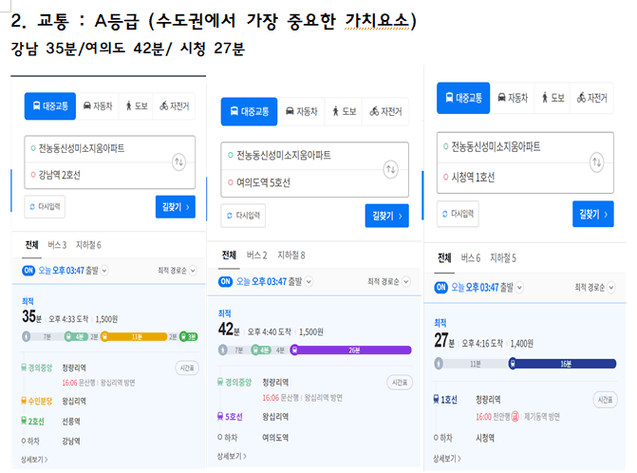Viewport: 637px width, 473px height.
Task: Open 버스 2 results tab
Action: click(257, 255)
